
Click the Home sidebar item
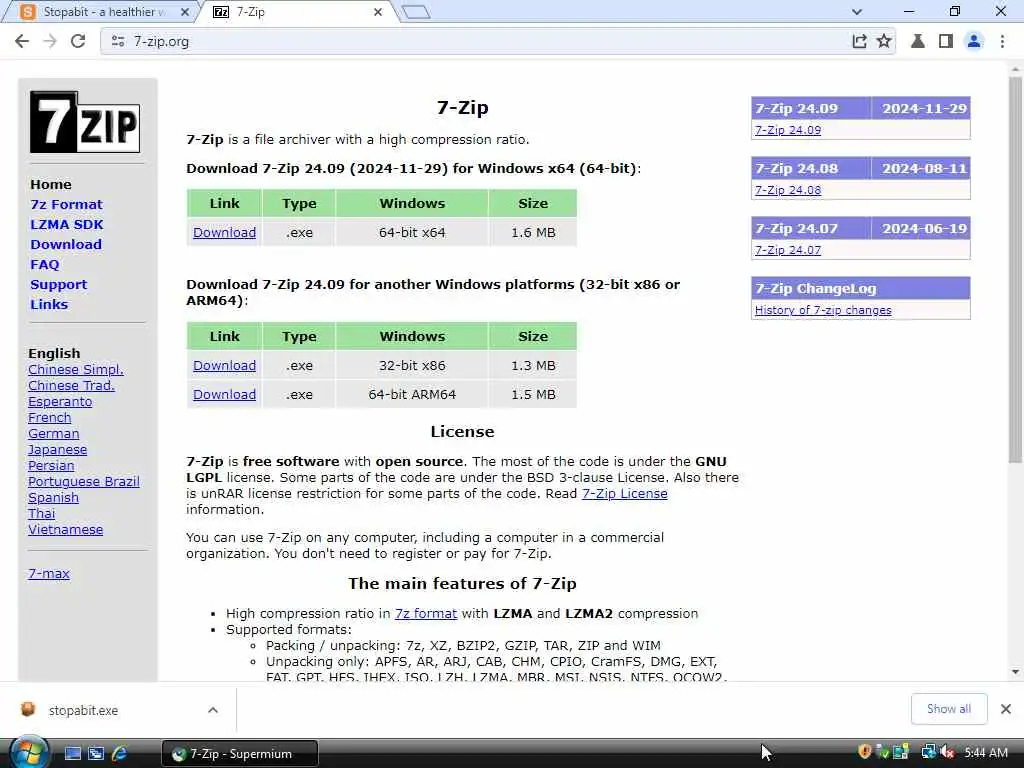tap(51, 184)
